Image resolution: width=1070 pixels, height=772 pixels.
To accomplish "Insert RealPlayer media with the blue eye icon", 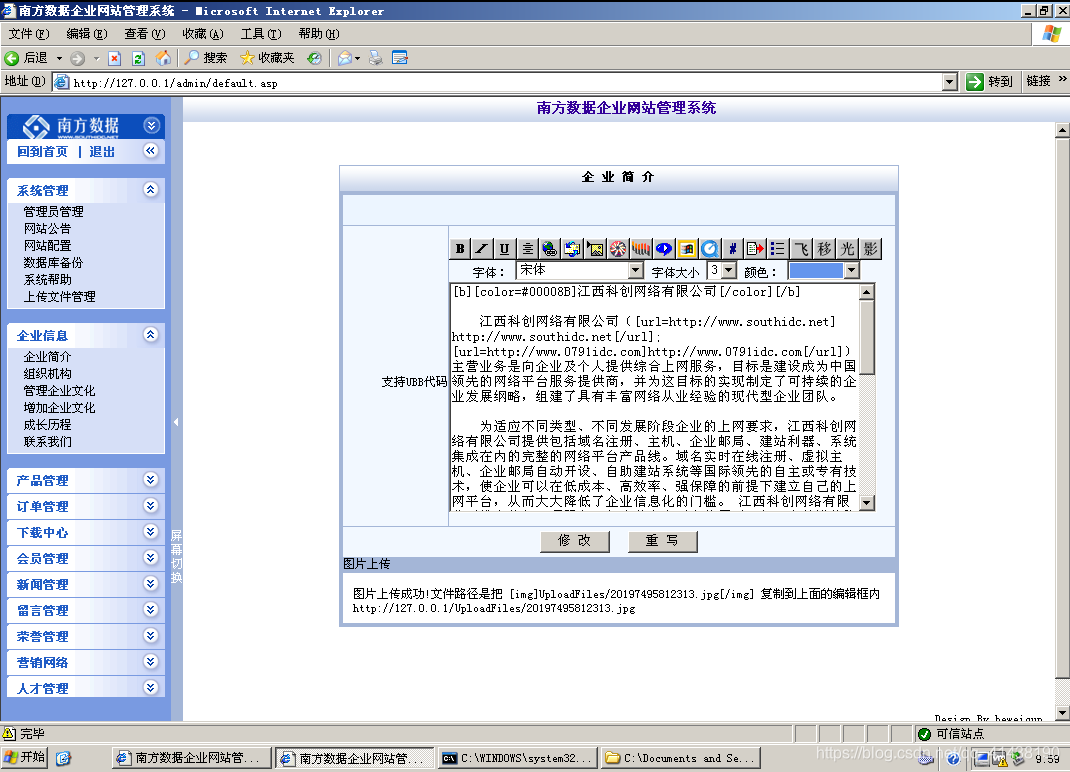I will click(x=664, y=249).
